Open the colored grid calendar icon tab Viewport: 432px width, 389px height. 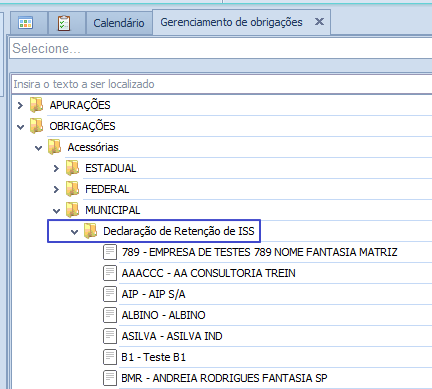pyautogui.click(x=26, y=23)
